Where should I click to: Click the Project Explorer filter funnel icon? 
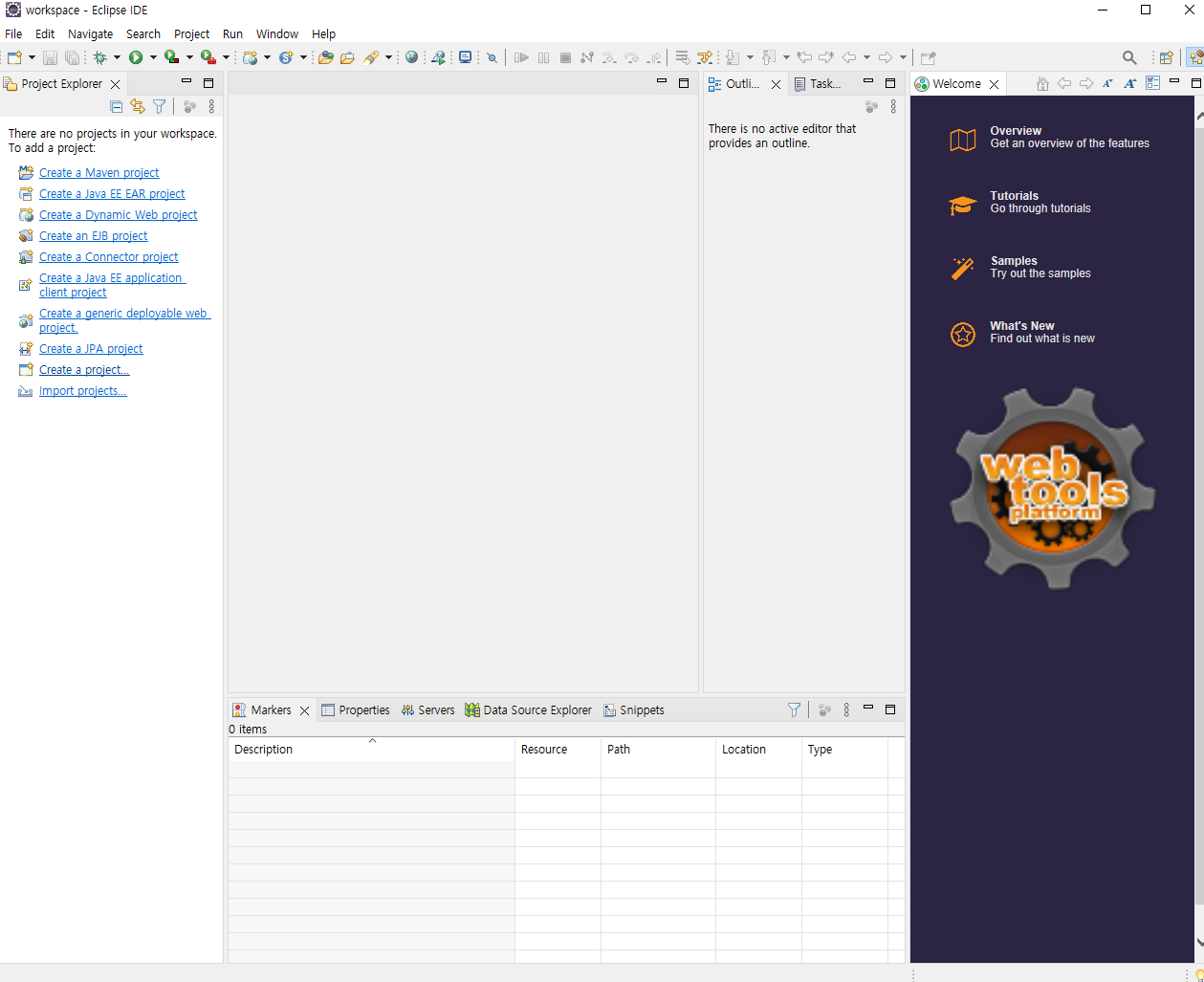pos(160,107)
